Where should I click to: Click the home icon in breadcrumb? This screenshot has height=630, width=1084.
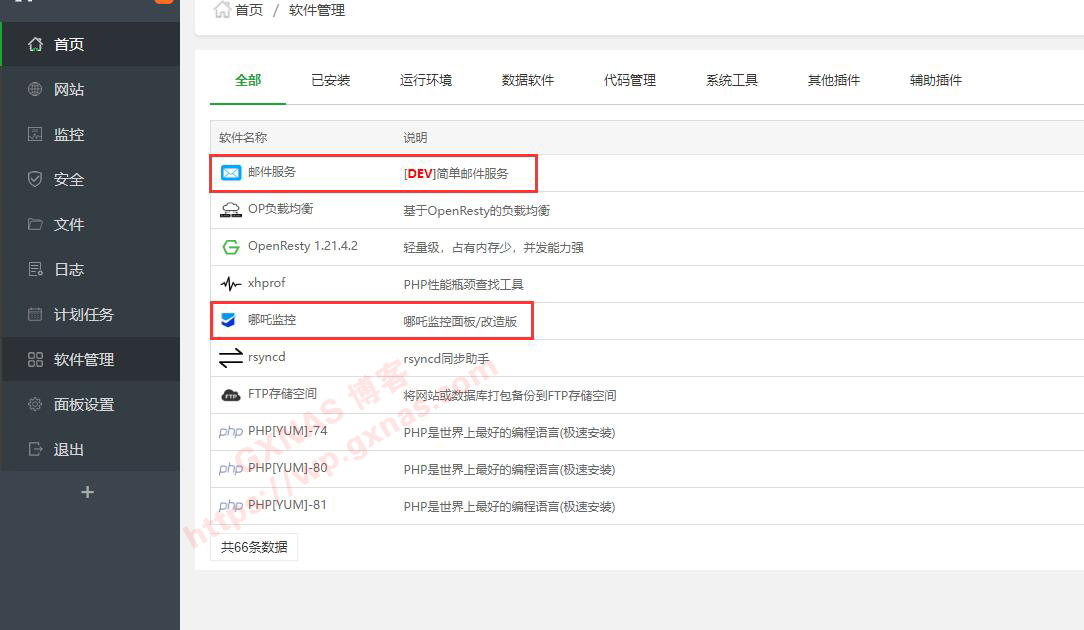coord(222,10)
